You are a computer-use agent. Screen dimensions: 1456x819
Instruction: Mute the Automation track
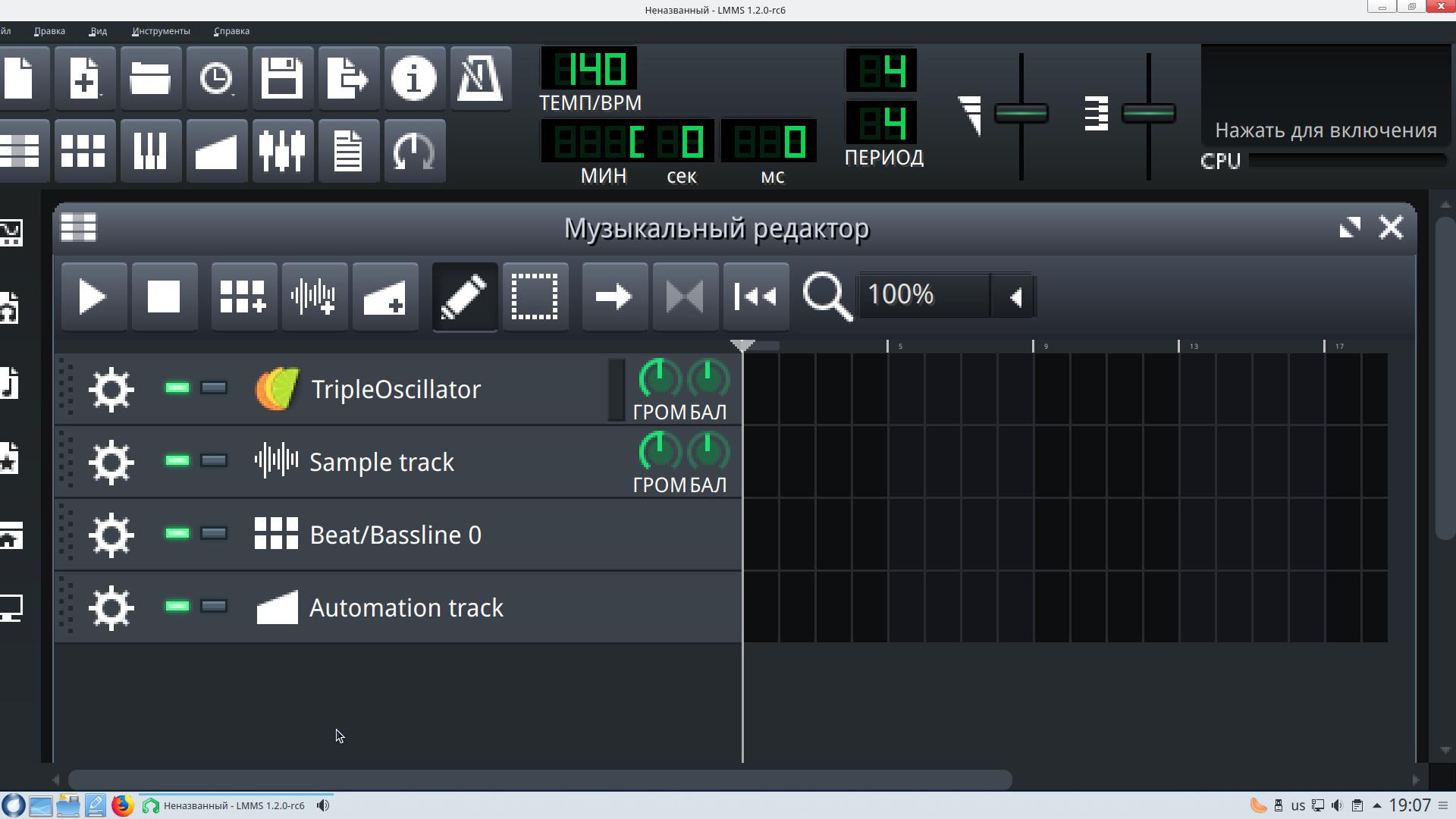coord(177,607)
